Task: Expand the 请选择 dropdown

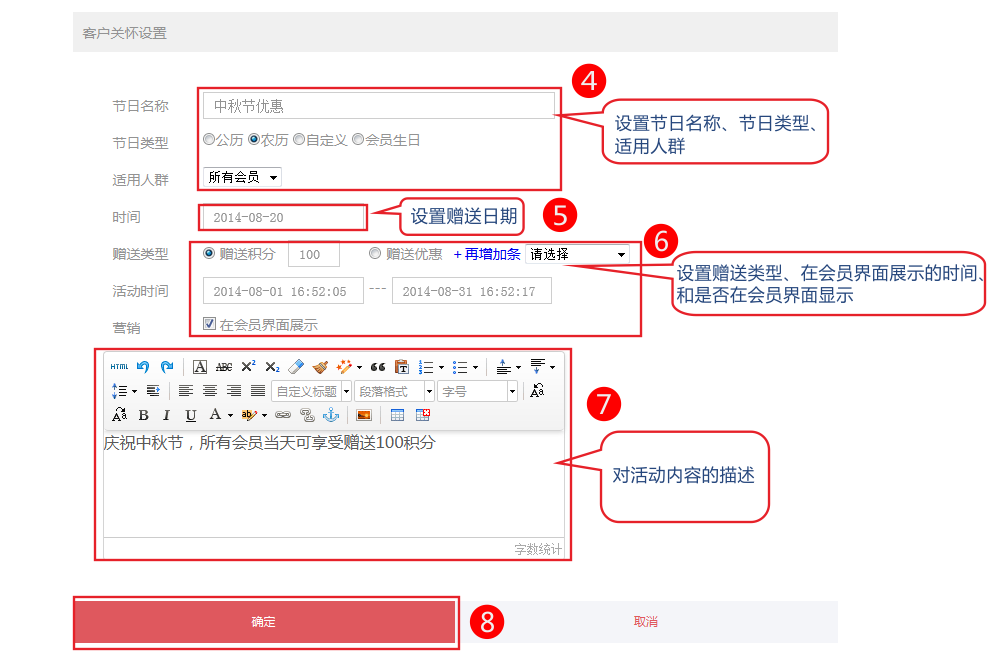Action: [x=576, y=254]
